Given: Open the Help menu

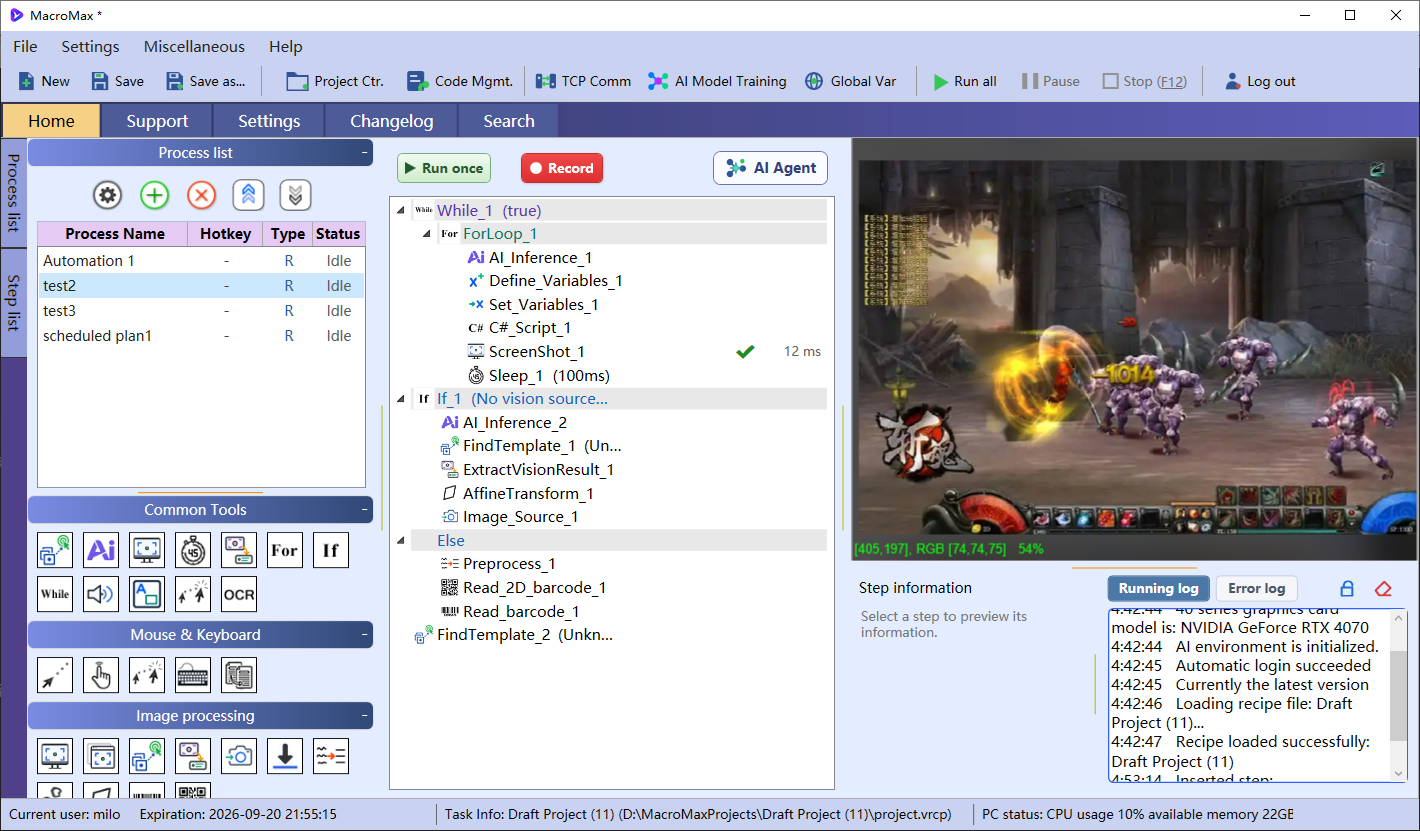Looking at the screenshot, I should pos(286,47).
